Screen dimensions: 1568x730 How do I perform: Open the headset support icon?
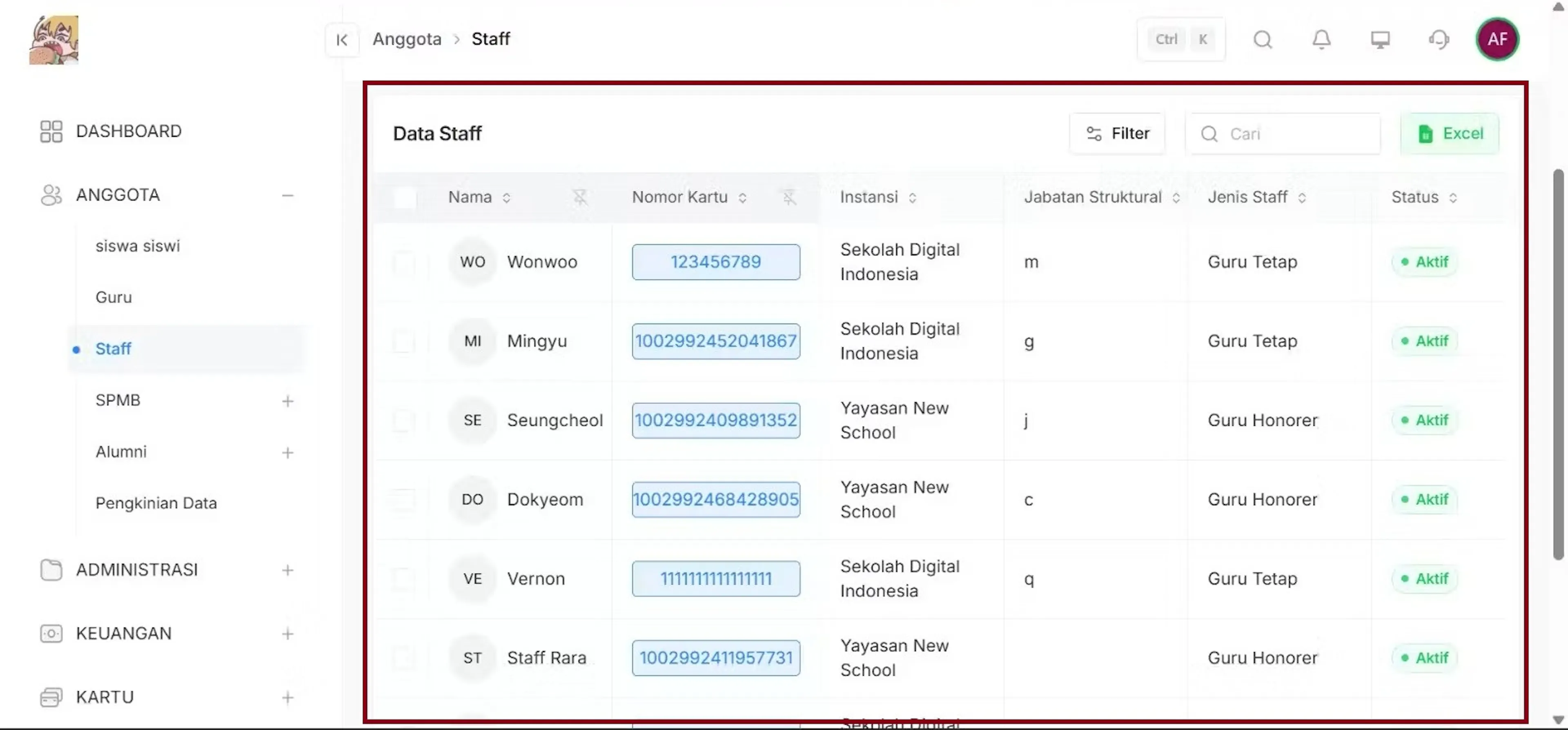pos(1438,40)
